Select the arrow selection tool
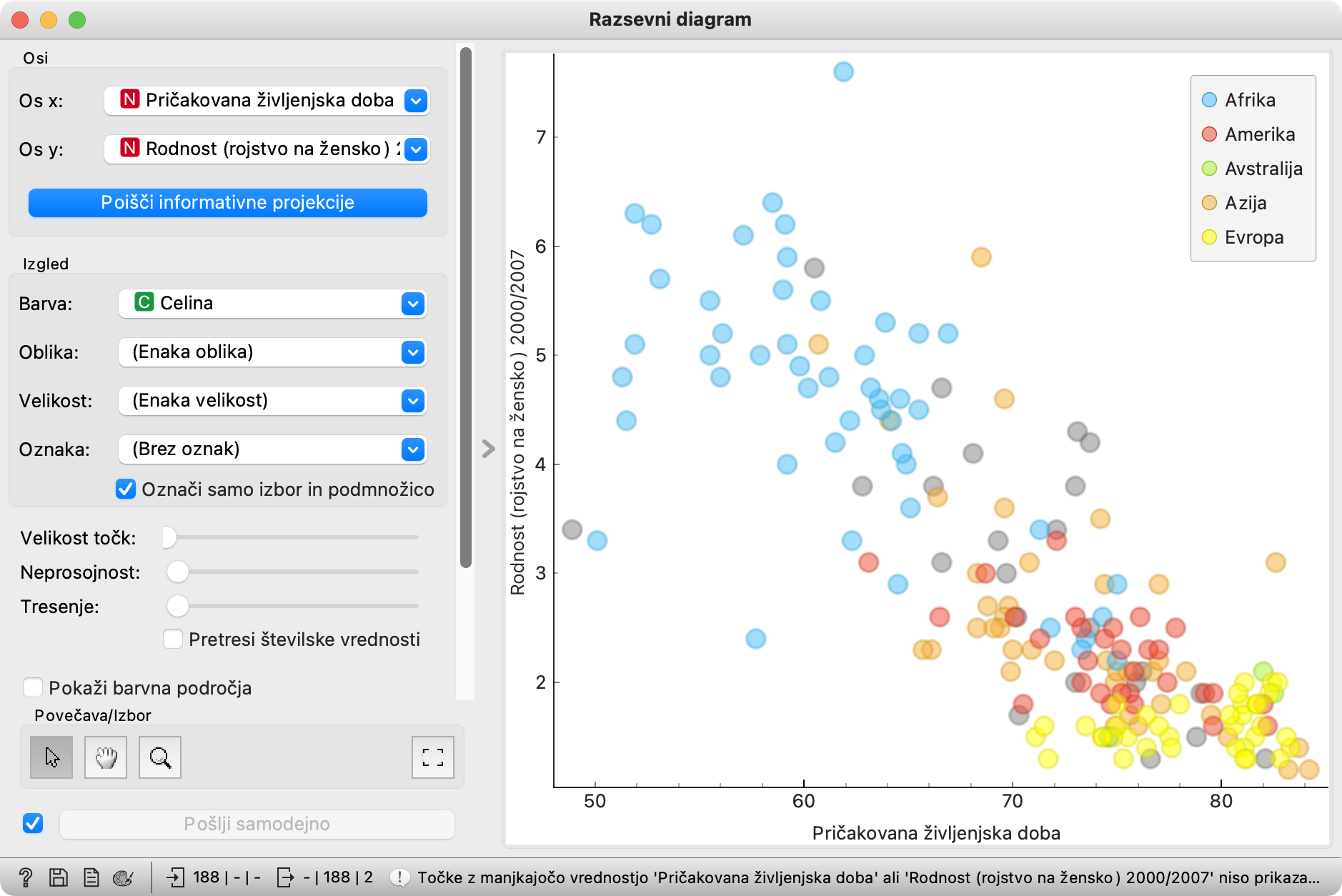1342x896 pixels. pos(51,757)
